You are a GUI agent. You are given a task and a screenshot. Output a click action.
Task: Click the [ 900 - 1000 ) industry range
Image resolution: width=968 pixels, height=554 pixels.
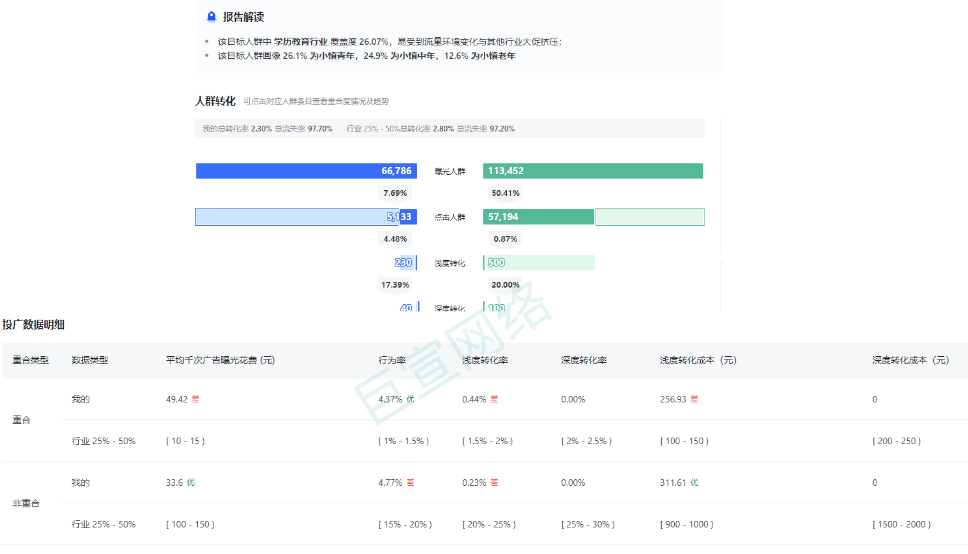[686, 524]
